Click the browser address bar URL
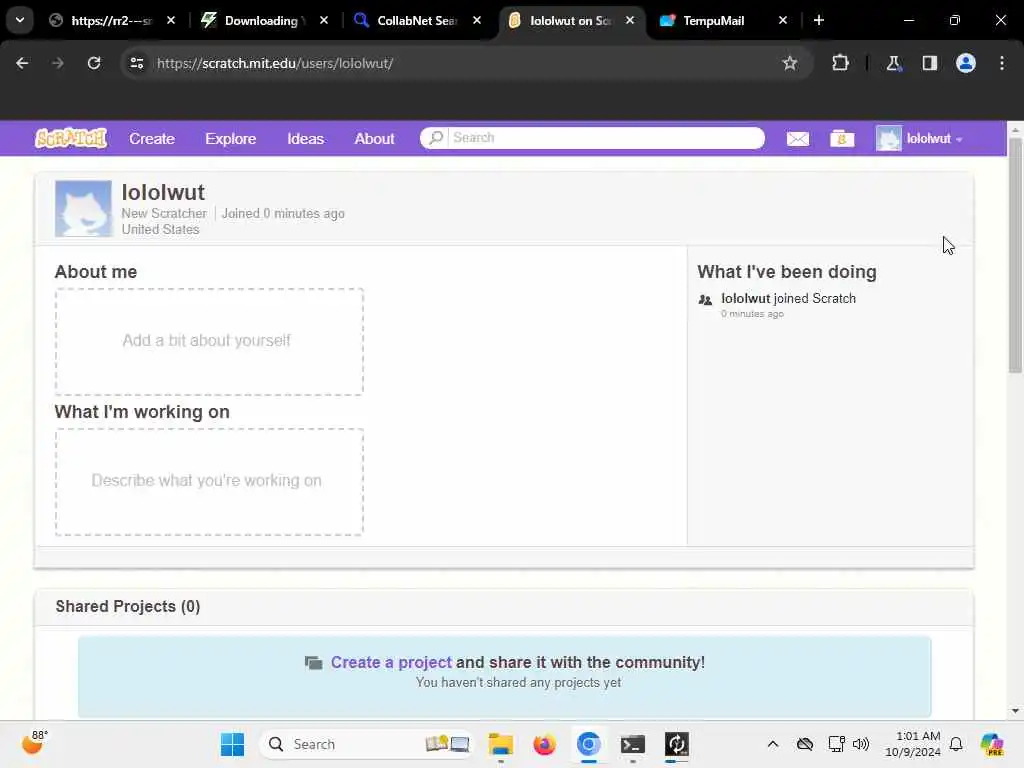Image resolution: width=1024 pixels, height=768 pixels. (x=275, y=63)
